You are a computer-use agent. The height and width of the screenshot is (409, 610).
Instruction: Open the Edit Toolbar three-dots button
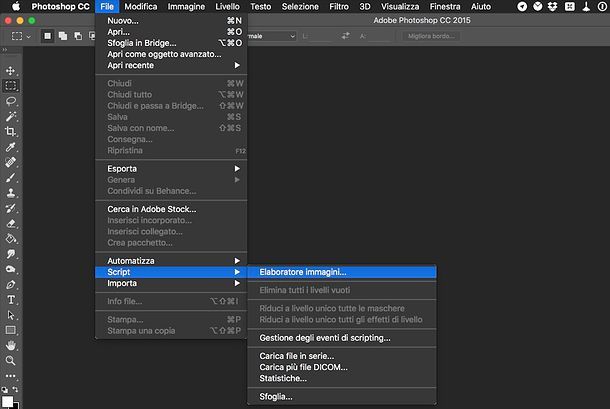(11, 376)
